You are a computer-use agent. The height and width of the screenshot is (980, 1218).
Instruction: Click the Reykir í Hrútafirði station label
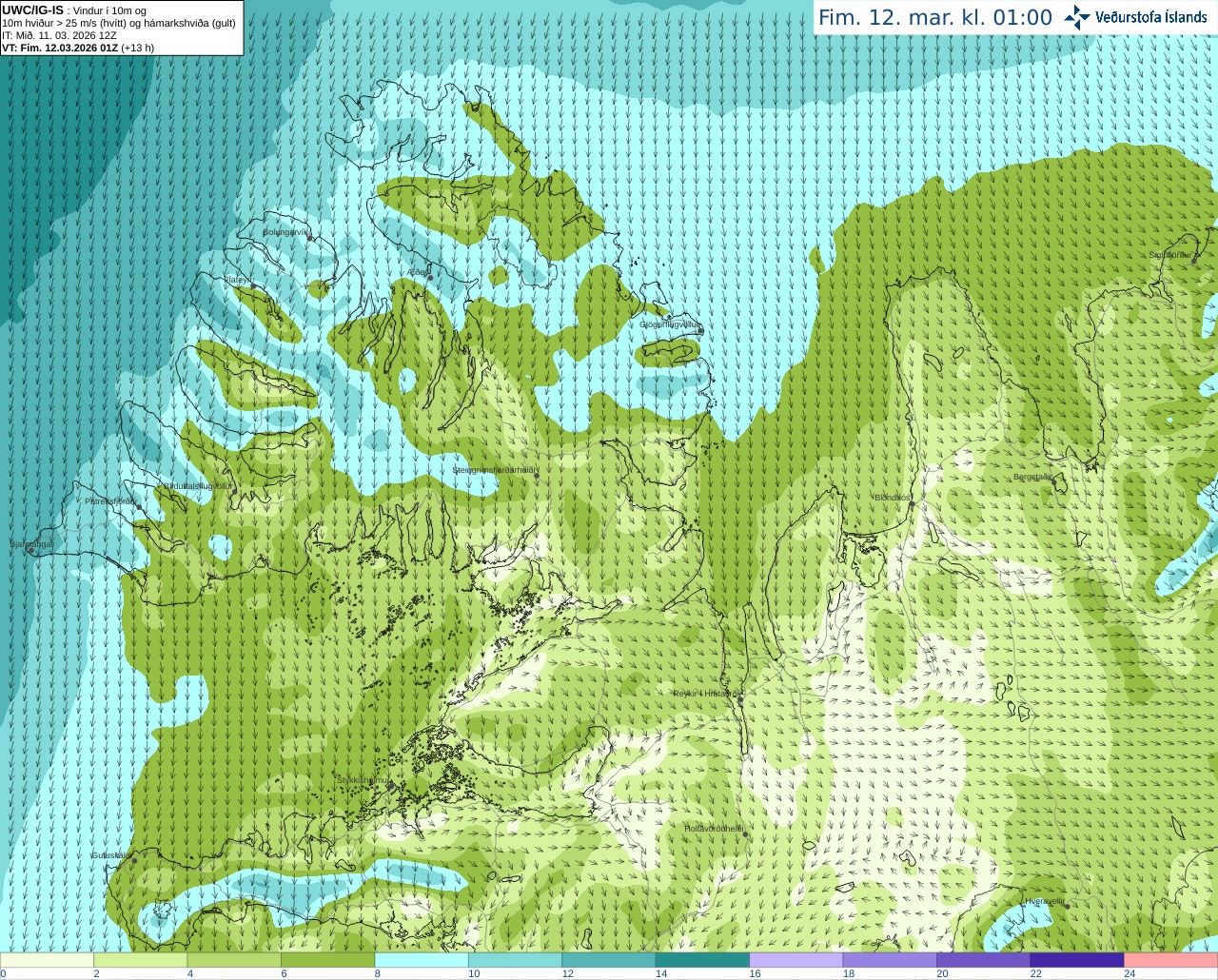pos(707,694)
